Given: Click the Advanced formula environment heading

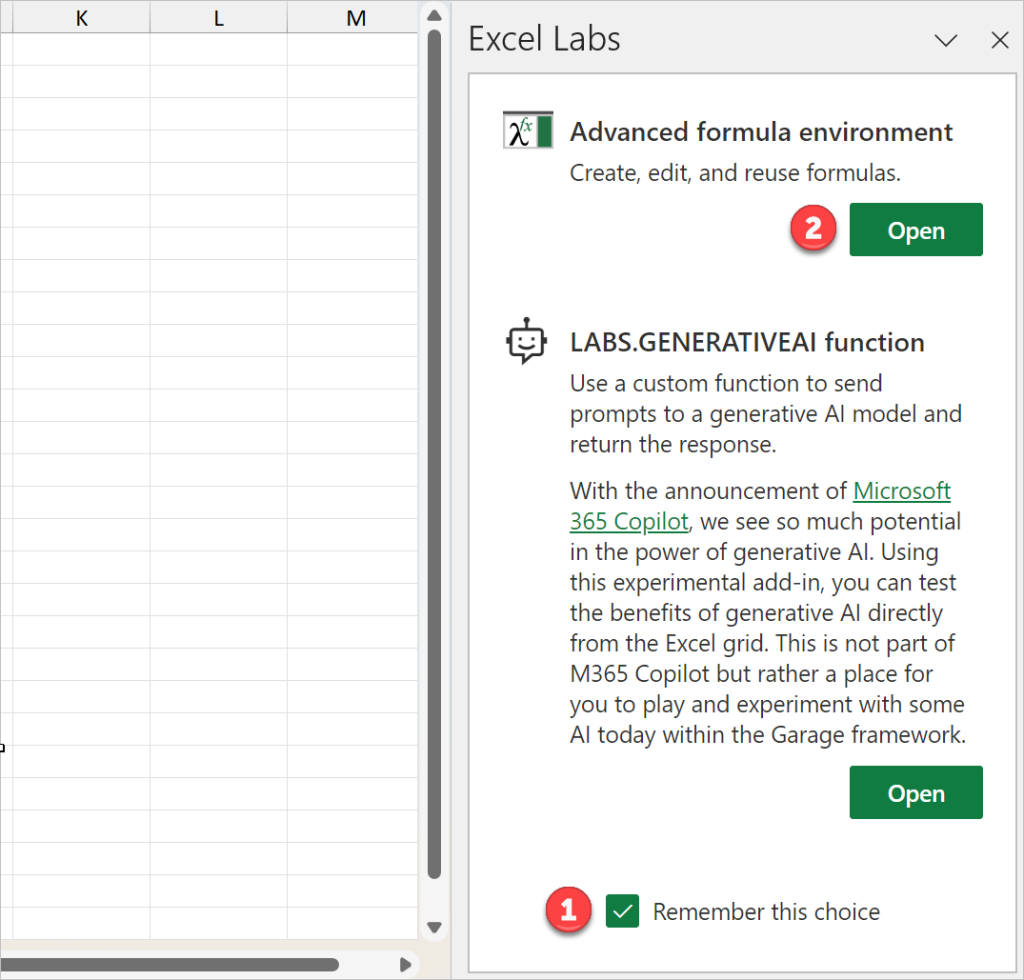Looking at the screenshot, I should point(761,132).
